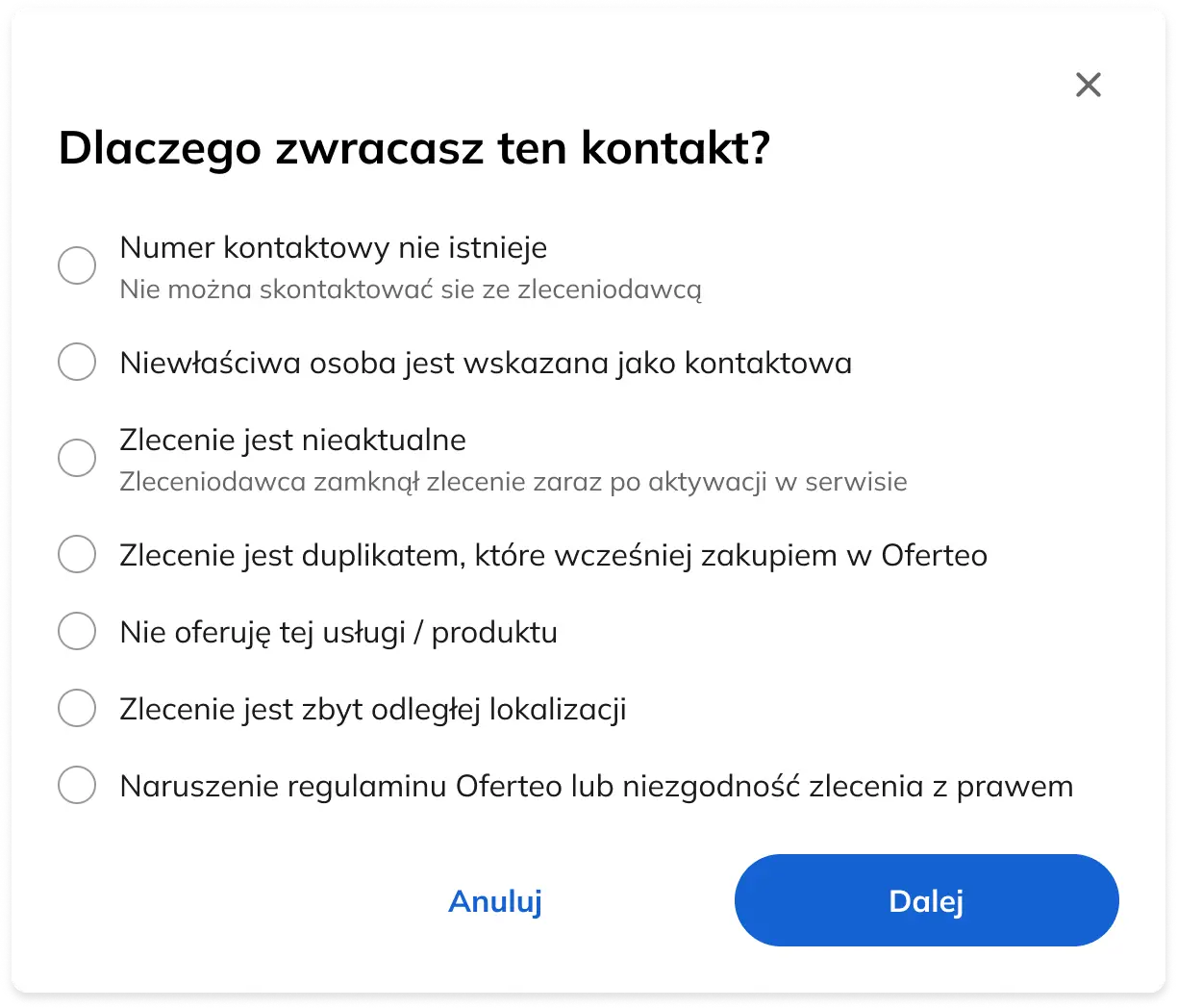Click the 'Nie oferuję tej usługi' label text
The image size is (1177, 1008).
(338, 633)
